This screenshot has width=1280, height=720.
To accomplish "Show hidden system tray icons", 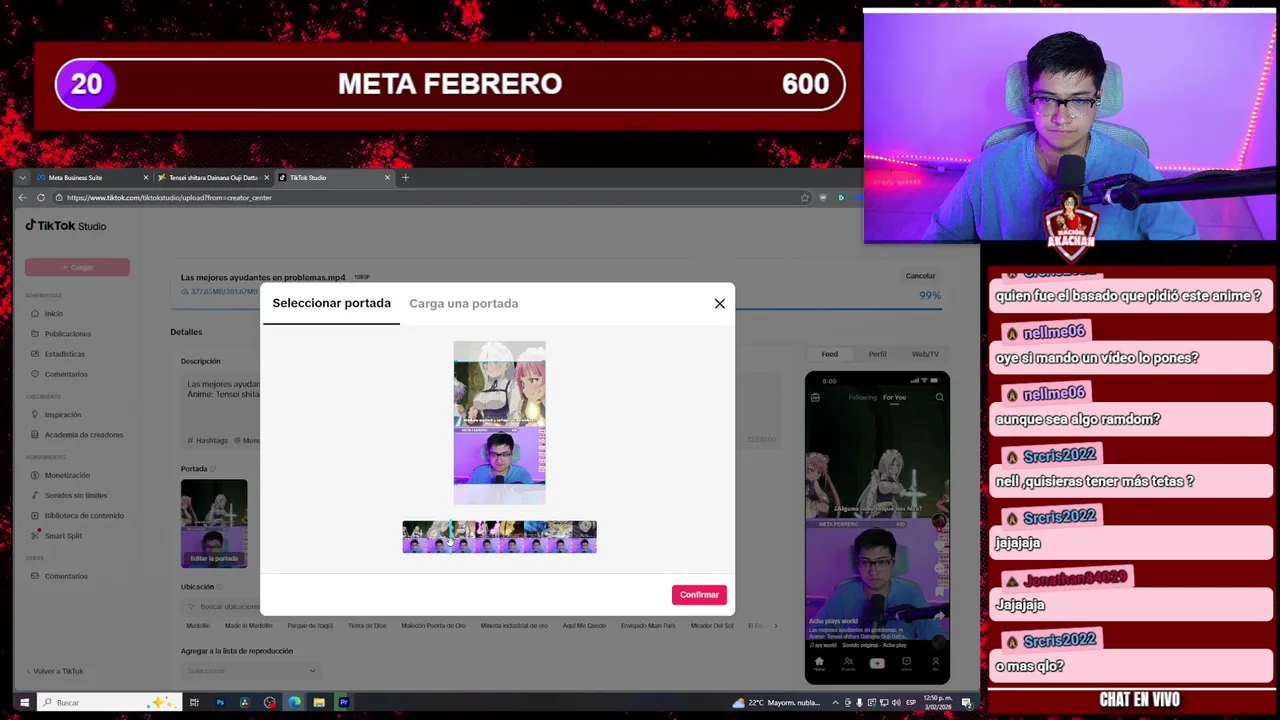I will coord(835,703).
